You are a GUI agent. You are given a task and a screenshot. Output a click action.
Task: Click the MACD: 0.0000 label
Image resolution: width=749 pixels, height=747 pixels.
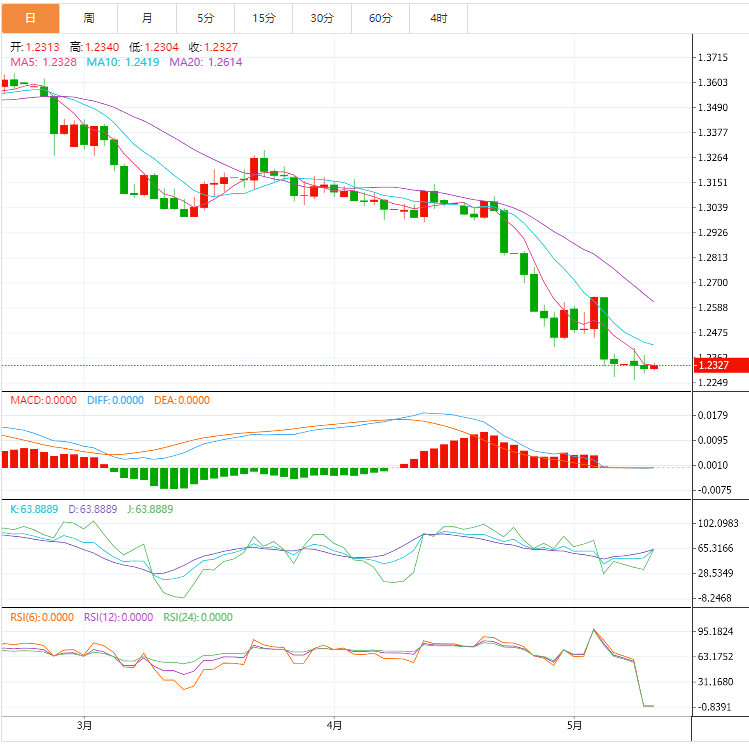(x=43, y=400)
